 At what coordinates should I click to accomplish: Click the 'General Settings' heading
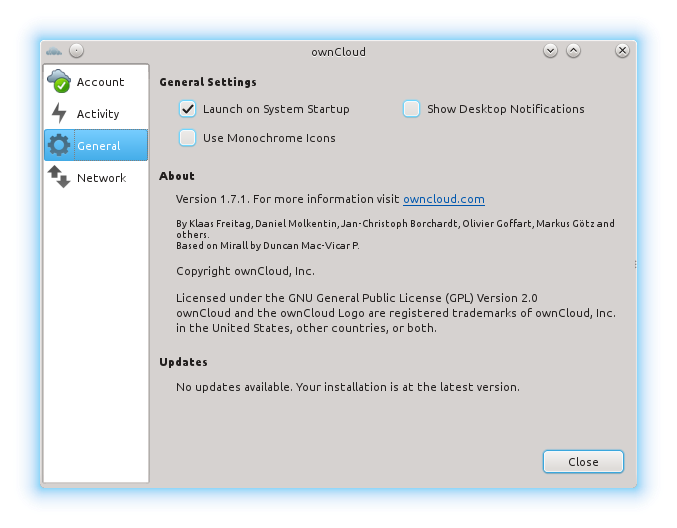[x=208, y=82]
